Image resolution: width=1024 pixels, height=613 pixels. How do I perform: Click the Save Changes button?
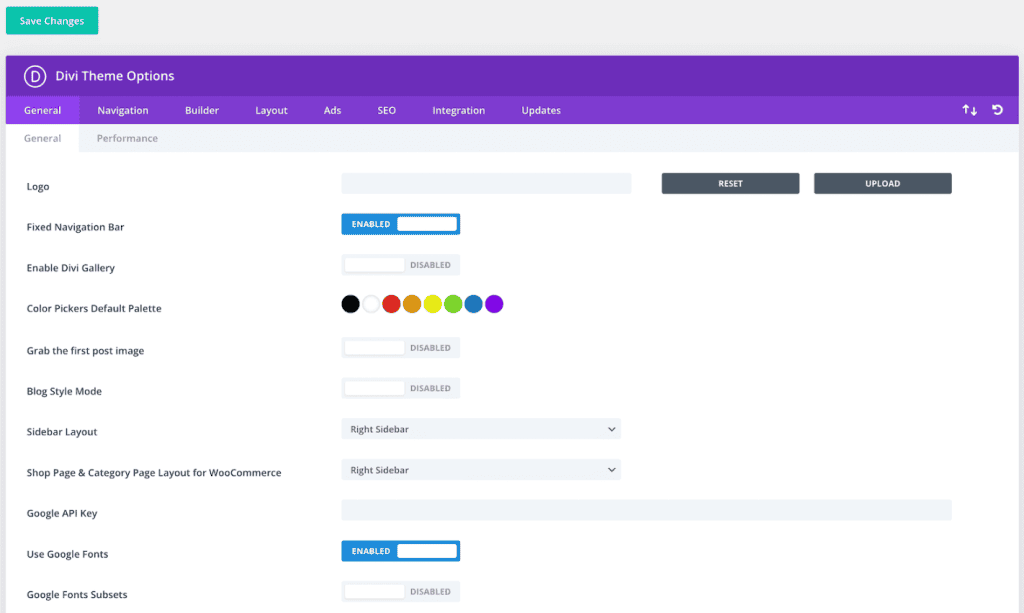[x=52, y=21]
